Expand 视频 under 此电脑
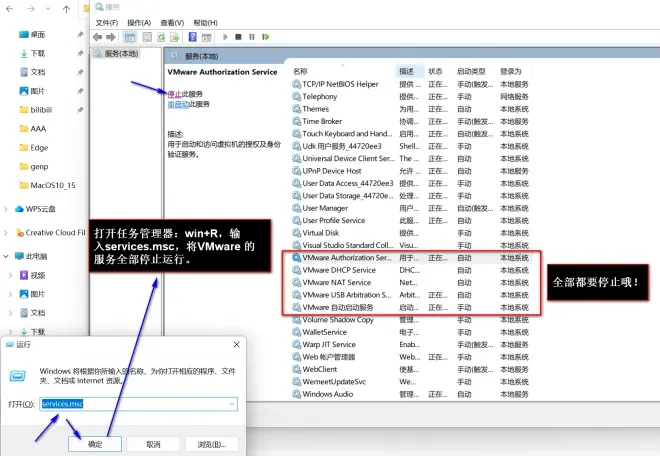 tap(11, 275)
